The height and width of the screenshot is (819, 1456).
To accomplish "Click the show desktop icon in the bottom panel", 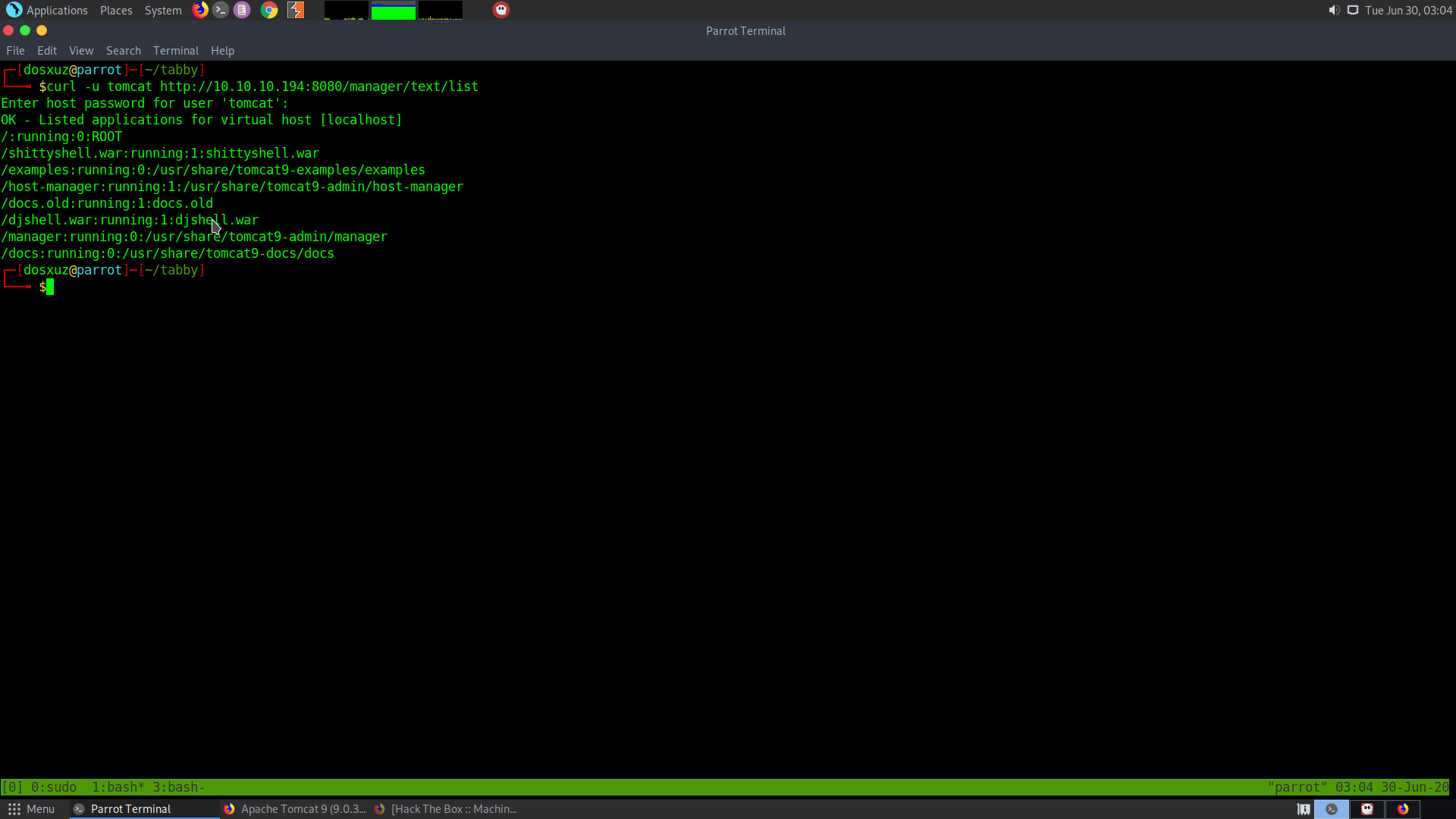I will coord(1304,809).
